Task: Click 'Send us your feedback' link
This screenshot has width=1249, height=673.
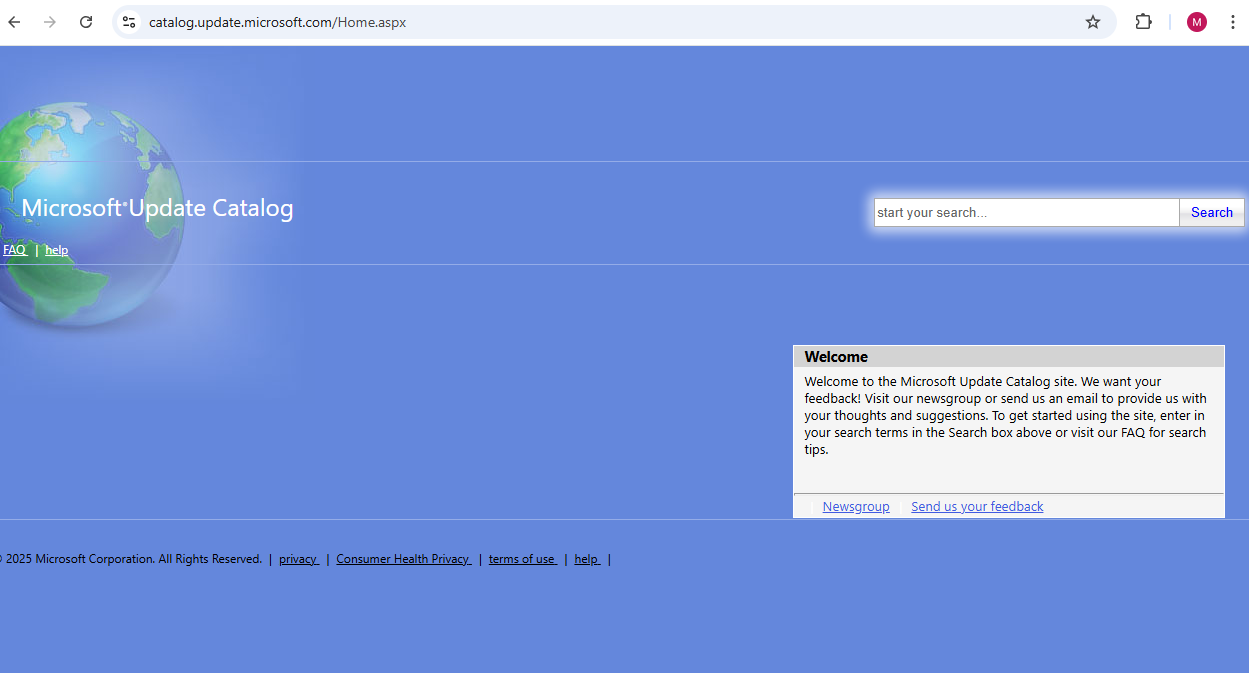Action: tap(977, 507)
